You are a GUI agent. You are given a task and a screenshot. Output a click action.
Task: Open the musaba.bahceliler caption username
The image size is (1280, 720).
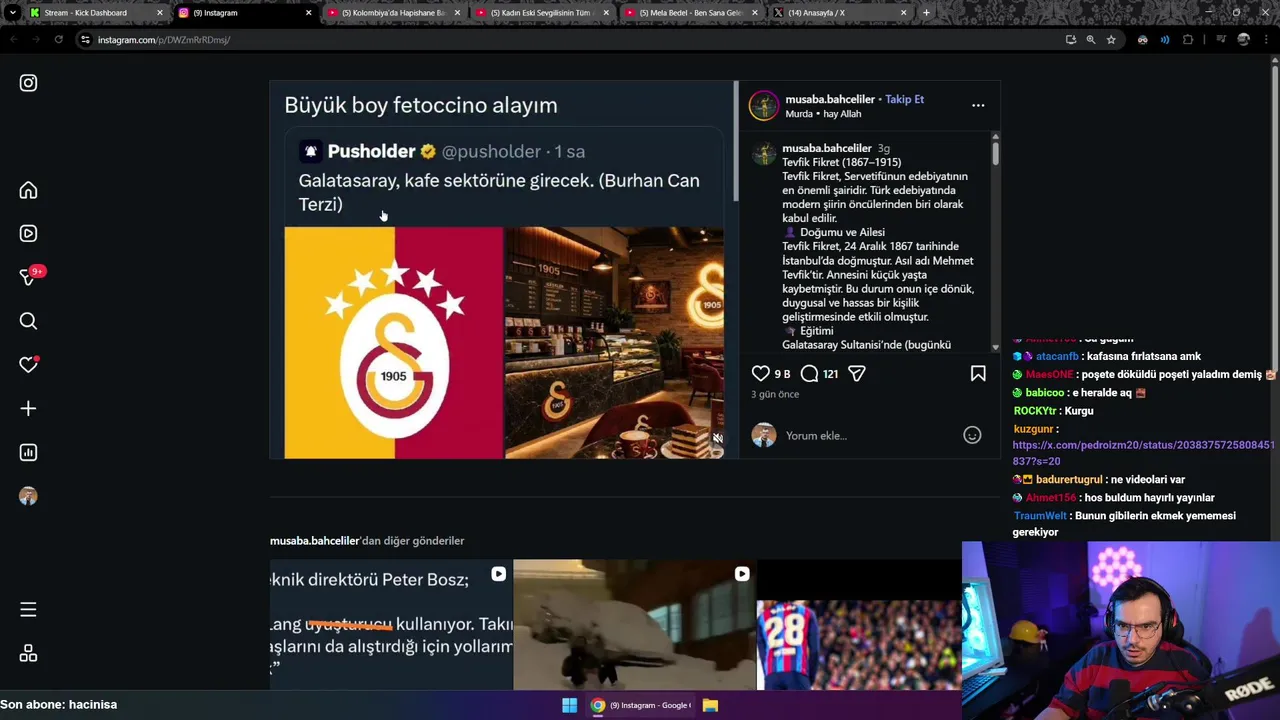pos(826,148)
